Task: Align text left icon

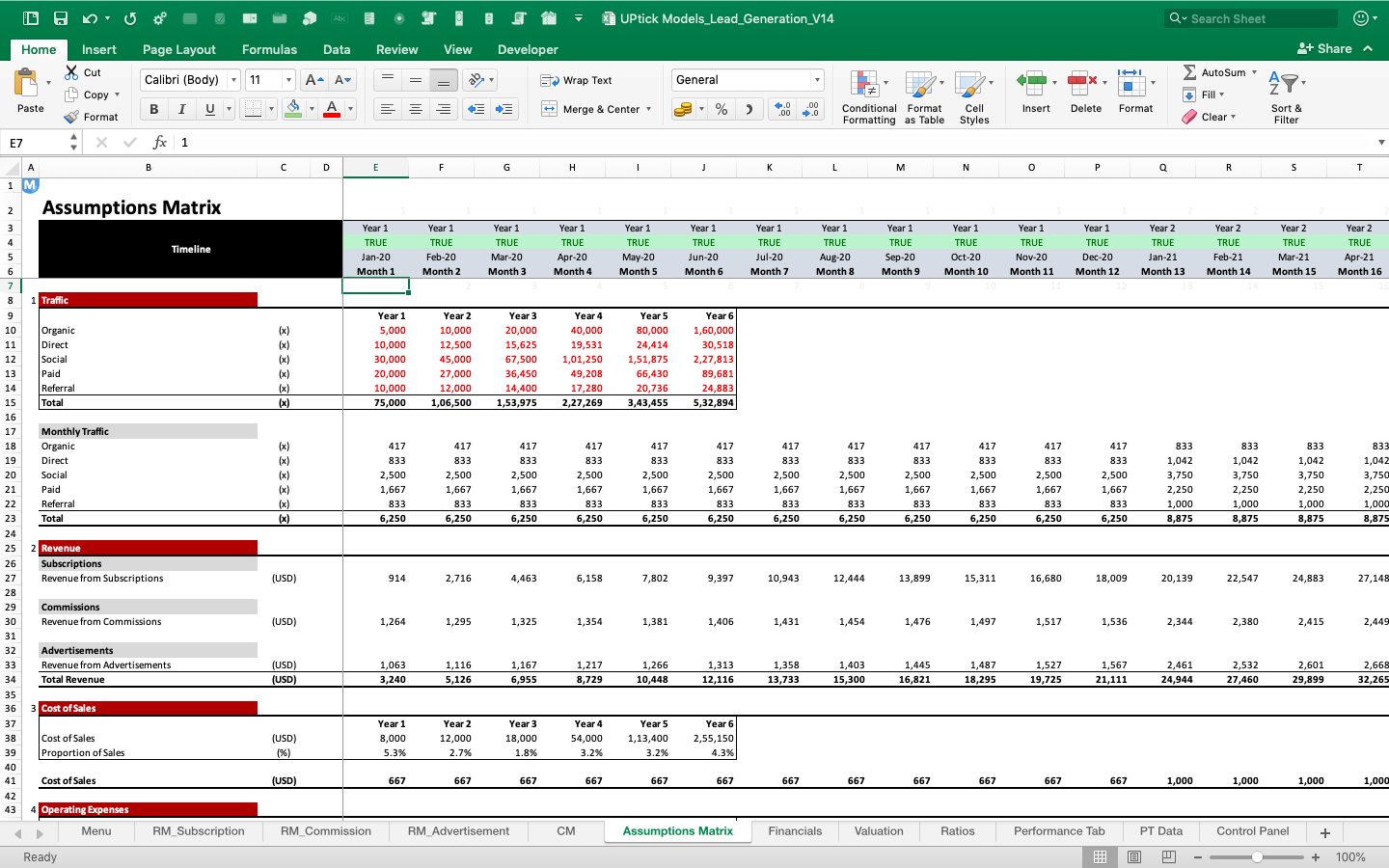Action: (x=388, y=109)
